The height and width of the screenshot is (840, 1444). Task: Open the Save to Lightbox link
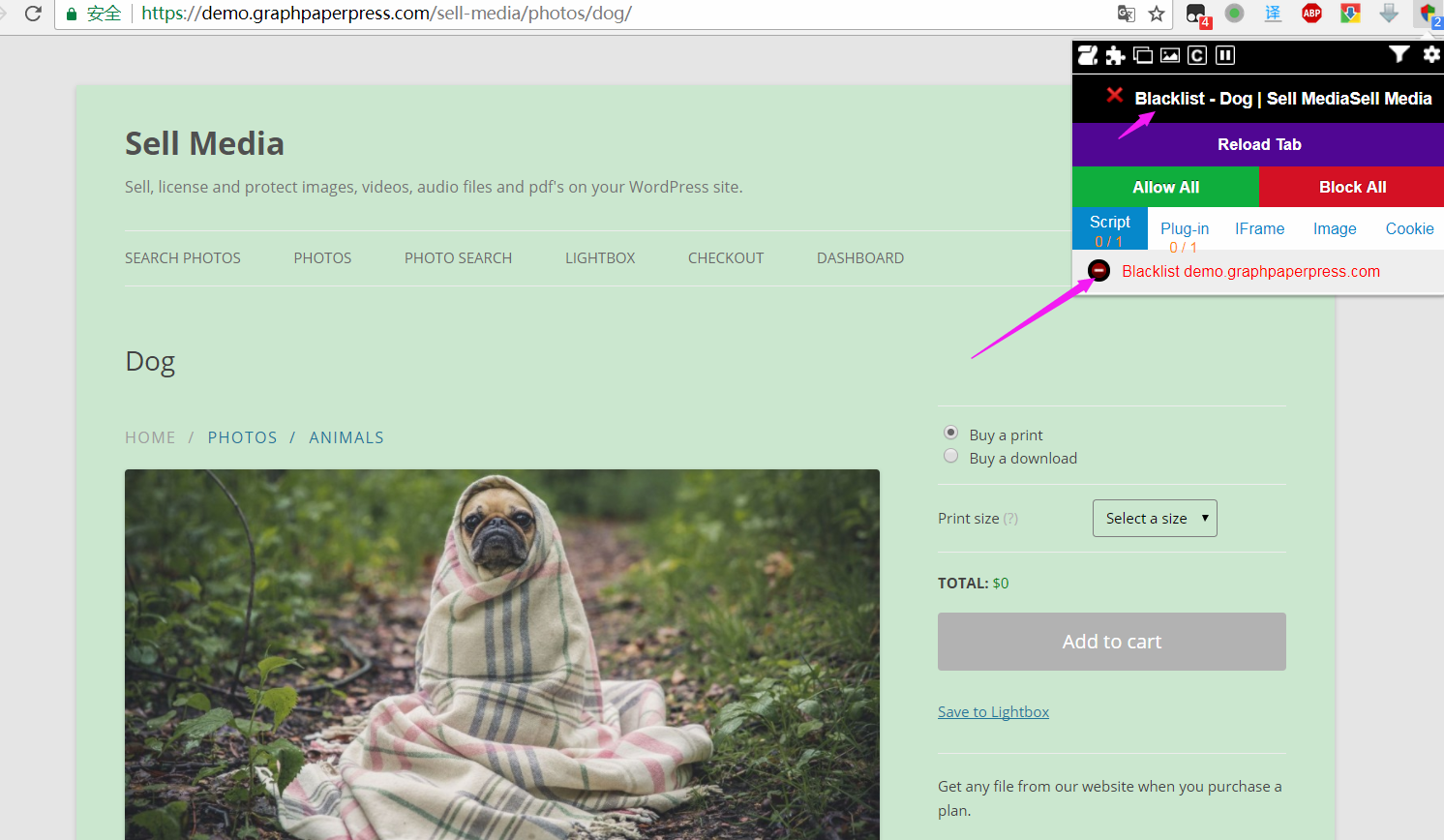click(x=993, y=711)
